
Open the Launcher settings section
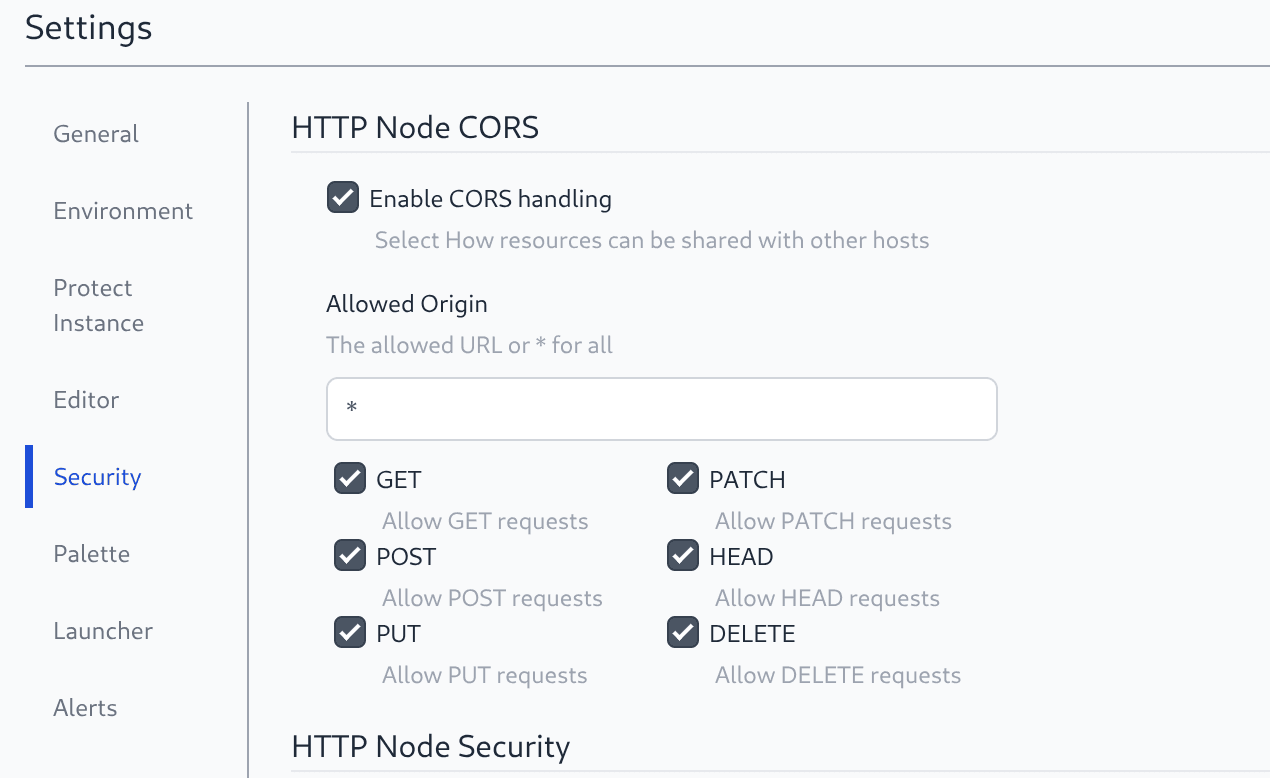(102, 631)
